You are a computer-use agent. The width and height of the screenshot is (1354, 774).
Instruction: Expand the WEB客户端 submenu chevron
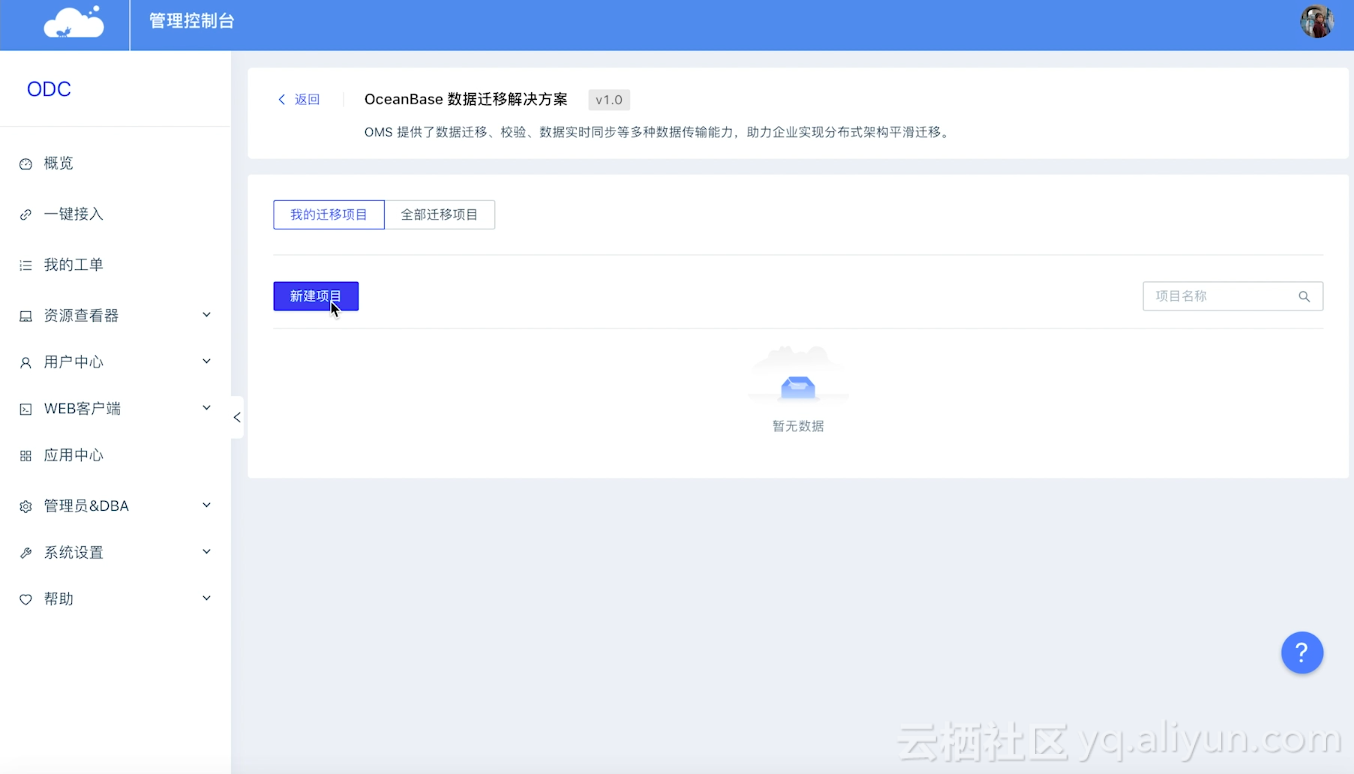click(207, 408)
